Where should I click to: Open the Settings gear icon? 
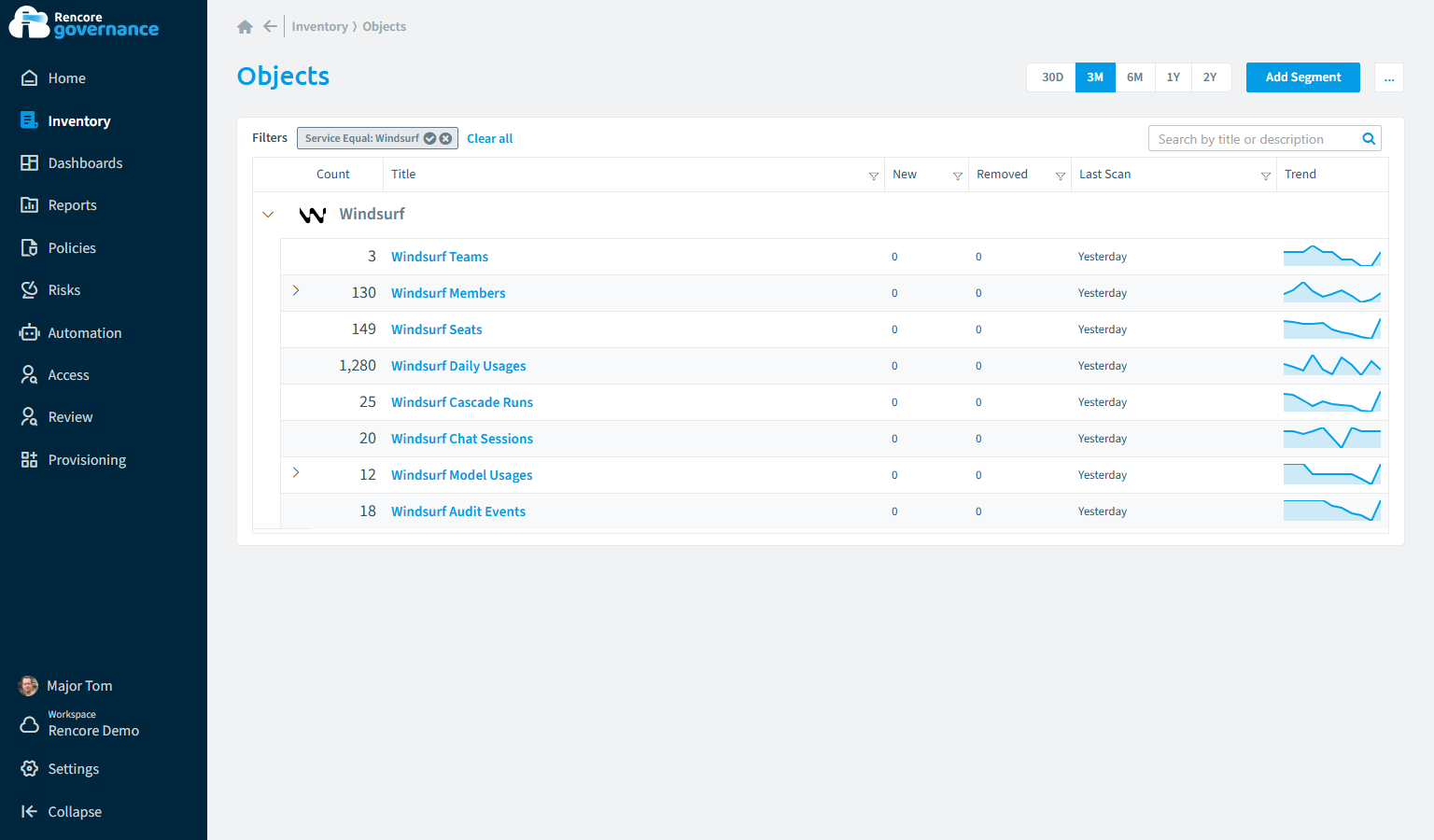pyautogui.click(x=30, y=769)
